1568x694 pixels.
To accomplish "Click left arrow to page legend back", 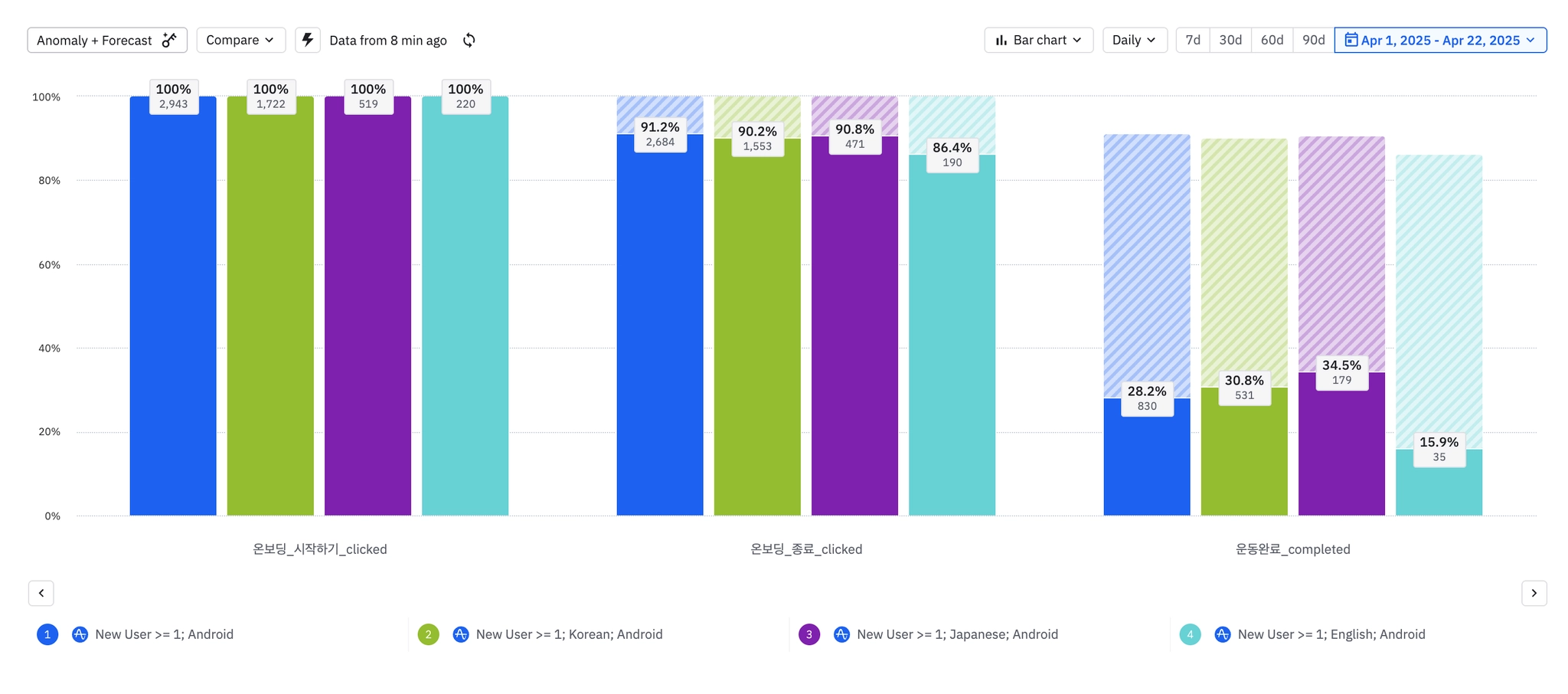I will [41, 593].
